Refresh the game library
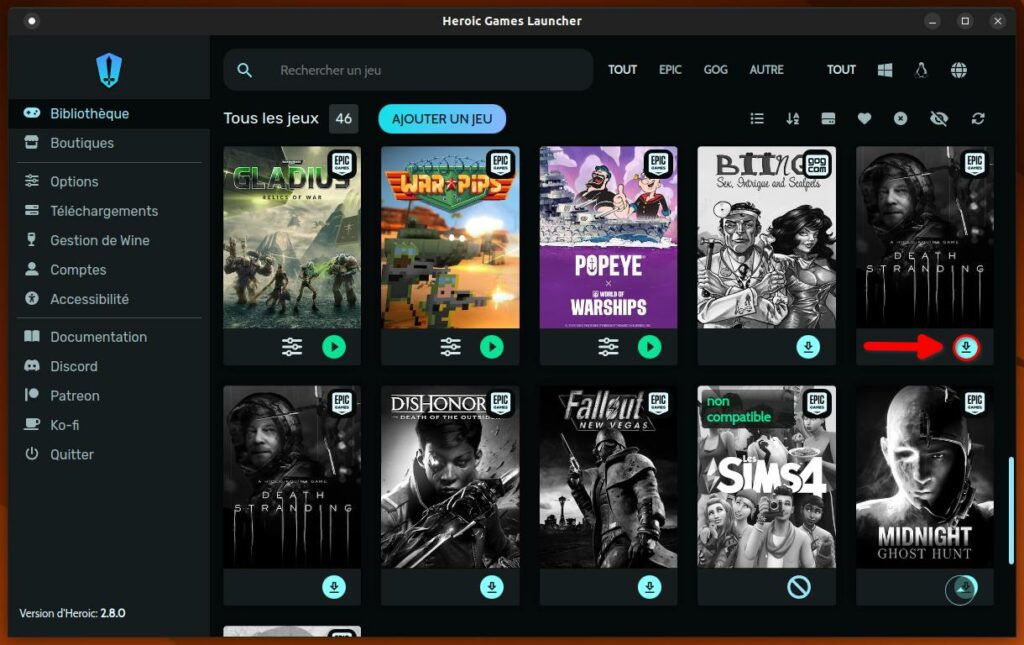This screenshot has width=1024, height=645. point(977,119)
